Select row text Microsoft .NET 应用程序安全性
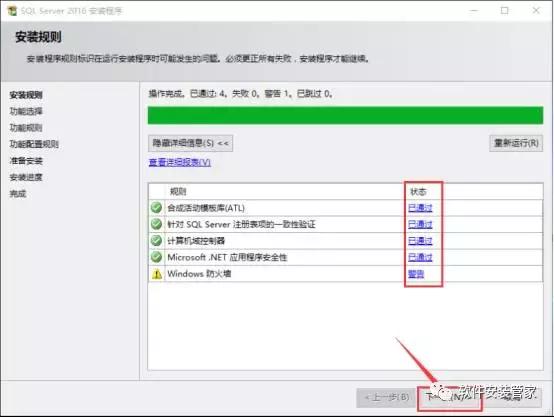This screenshot has height=417, width=554. tap(227, 257)
